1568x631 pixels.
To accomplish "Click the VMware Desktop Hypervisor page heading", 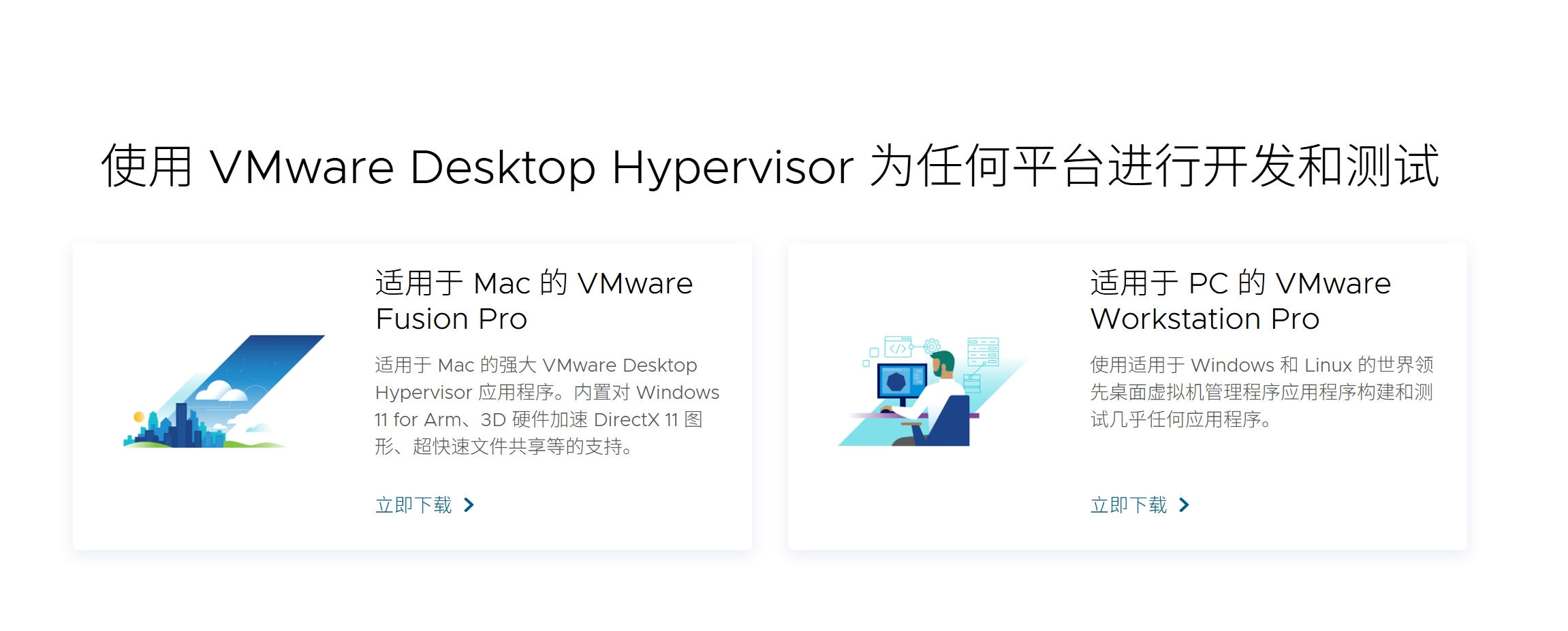I will click(770, 166).
